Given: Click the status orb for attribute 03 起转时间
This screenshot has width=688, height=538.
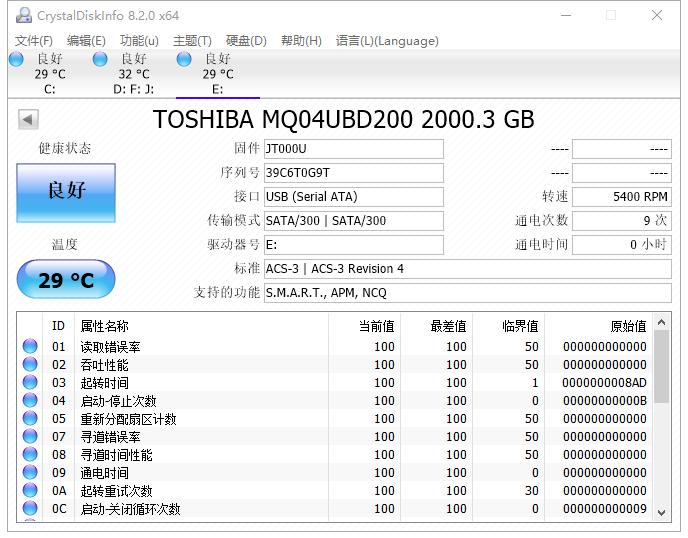Looking at the screenshot, I should click(30, 383).
